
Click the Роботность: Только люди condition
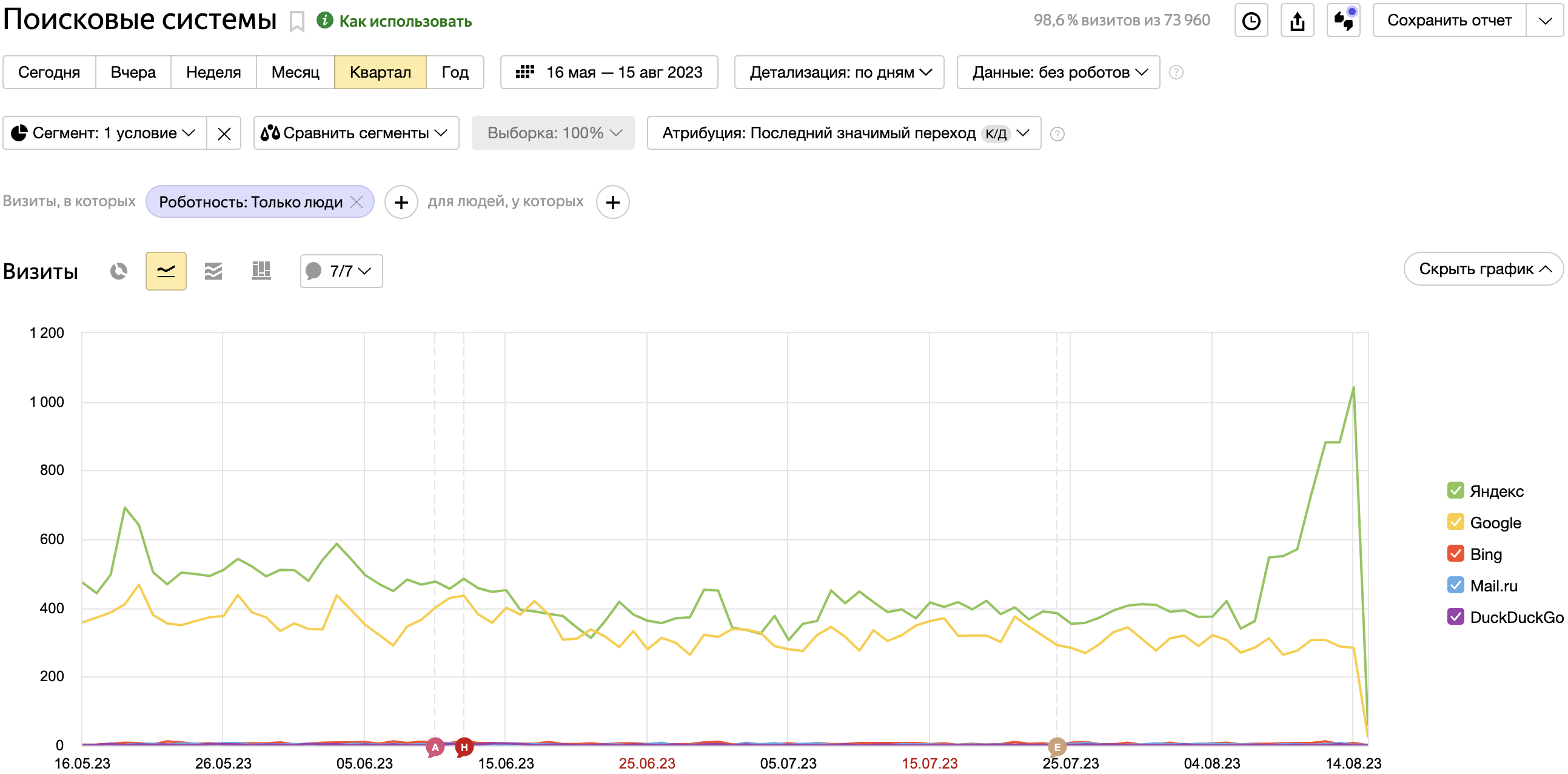pyautogui.click(x=250, y=202)
